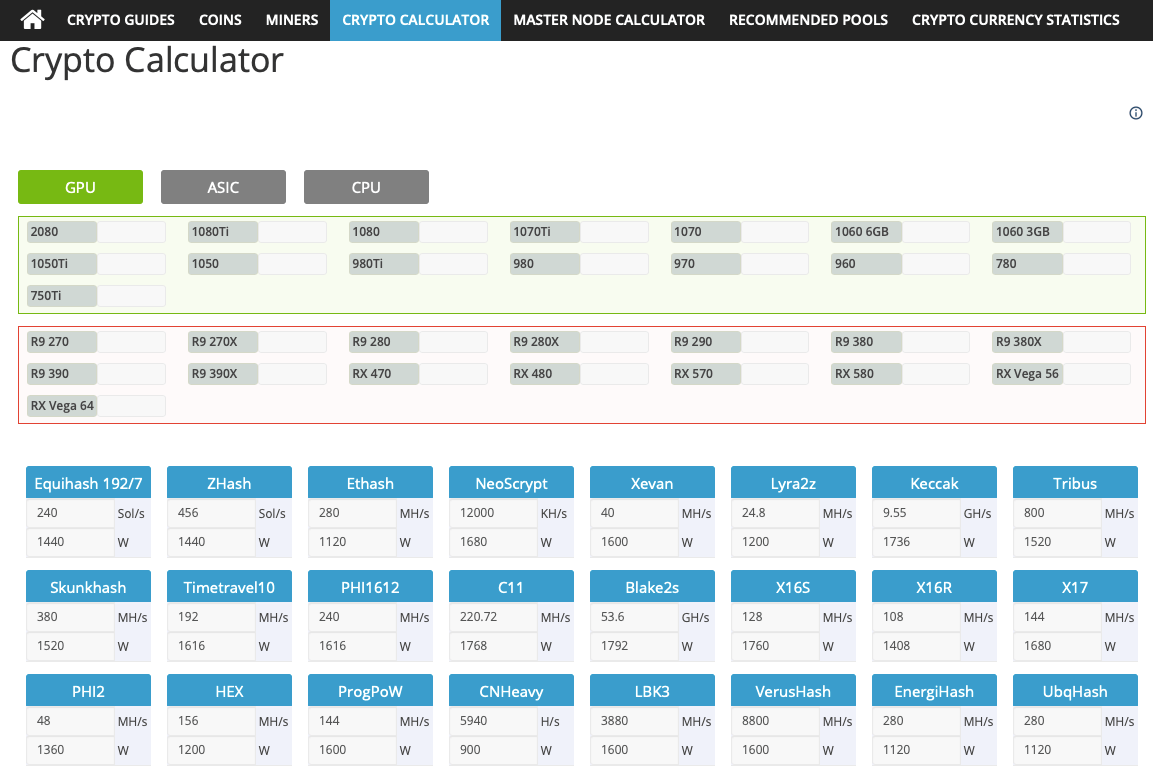Open the Recommended Pools page
Image resolution: width=1153 pixels, height=774 pixels.
808,20
